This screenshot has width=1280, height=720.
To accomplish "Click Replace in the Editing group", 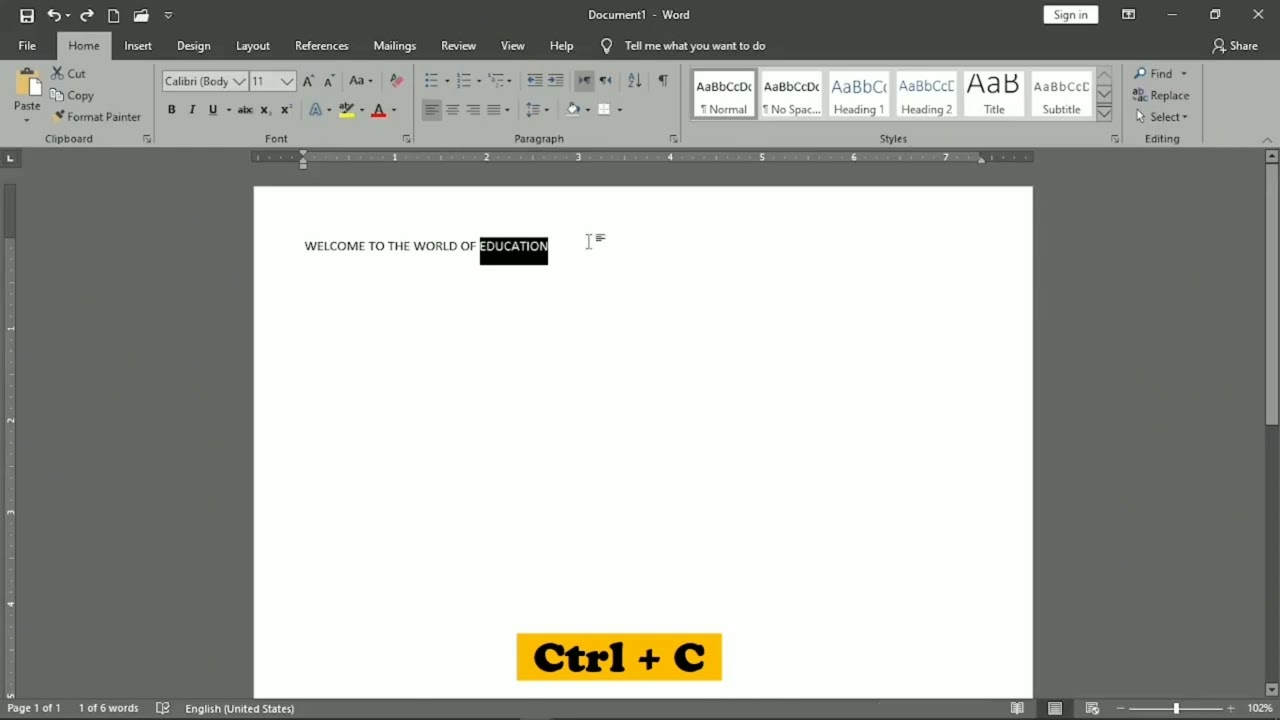I will click(x=1161, y=95).
